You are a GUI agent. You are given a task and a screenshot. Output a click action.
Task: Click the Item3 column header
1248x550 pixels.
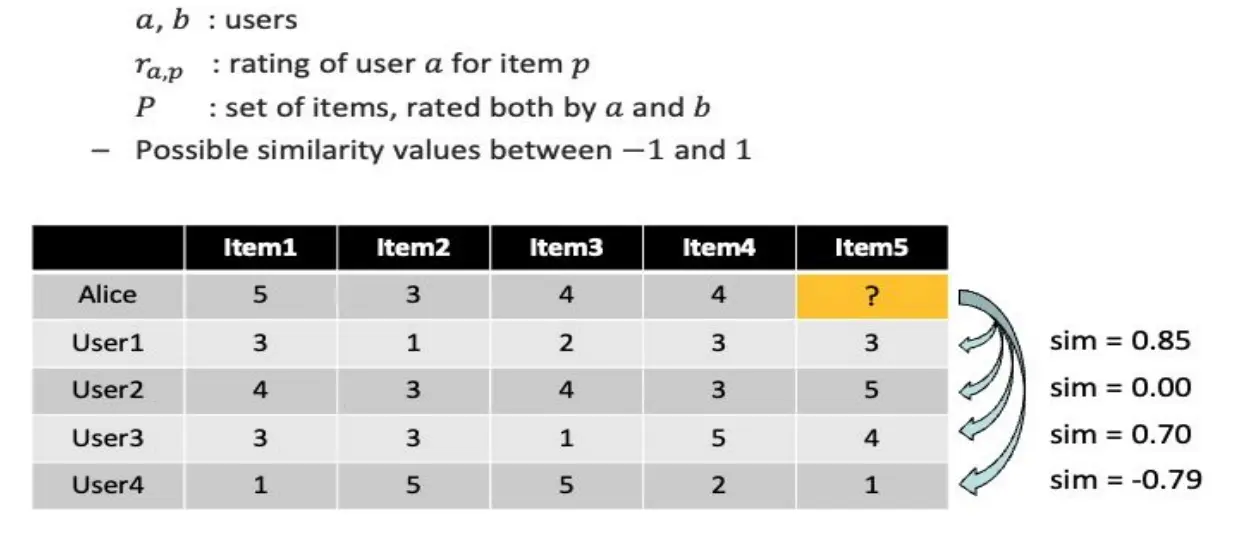(x=567, y=248)
